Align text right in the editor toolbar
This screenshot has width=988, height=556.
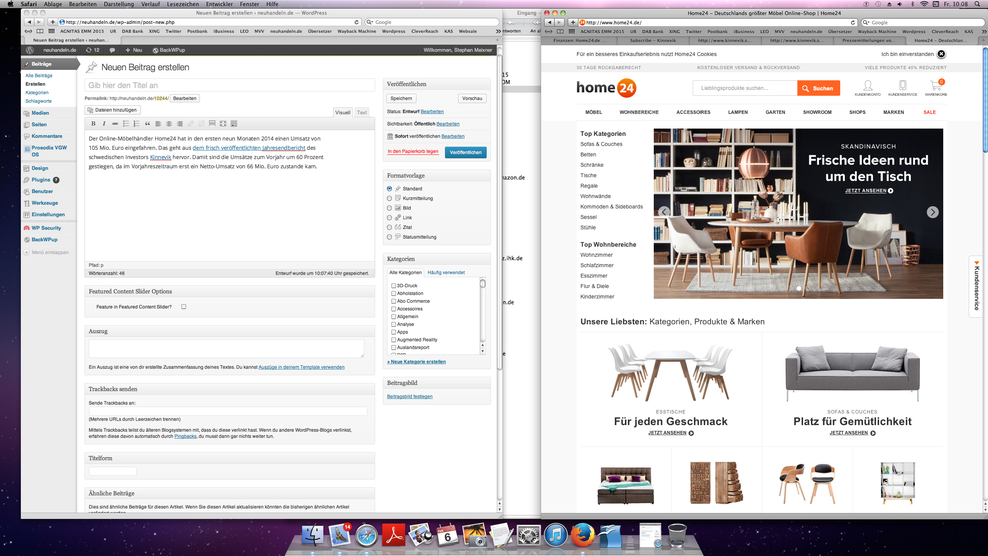click(180, 124)
